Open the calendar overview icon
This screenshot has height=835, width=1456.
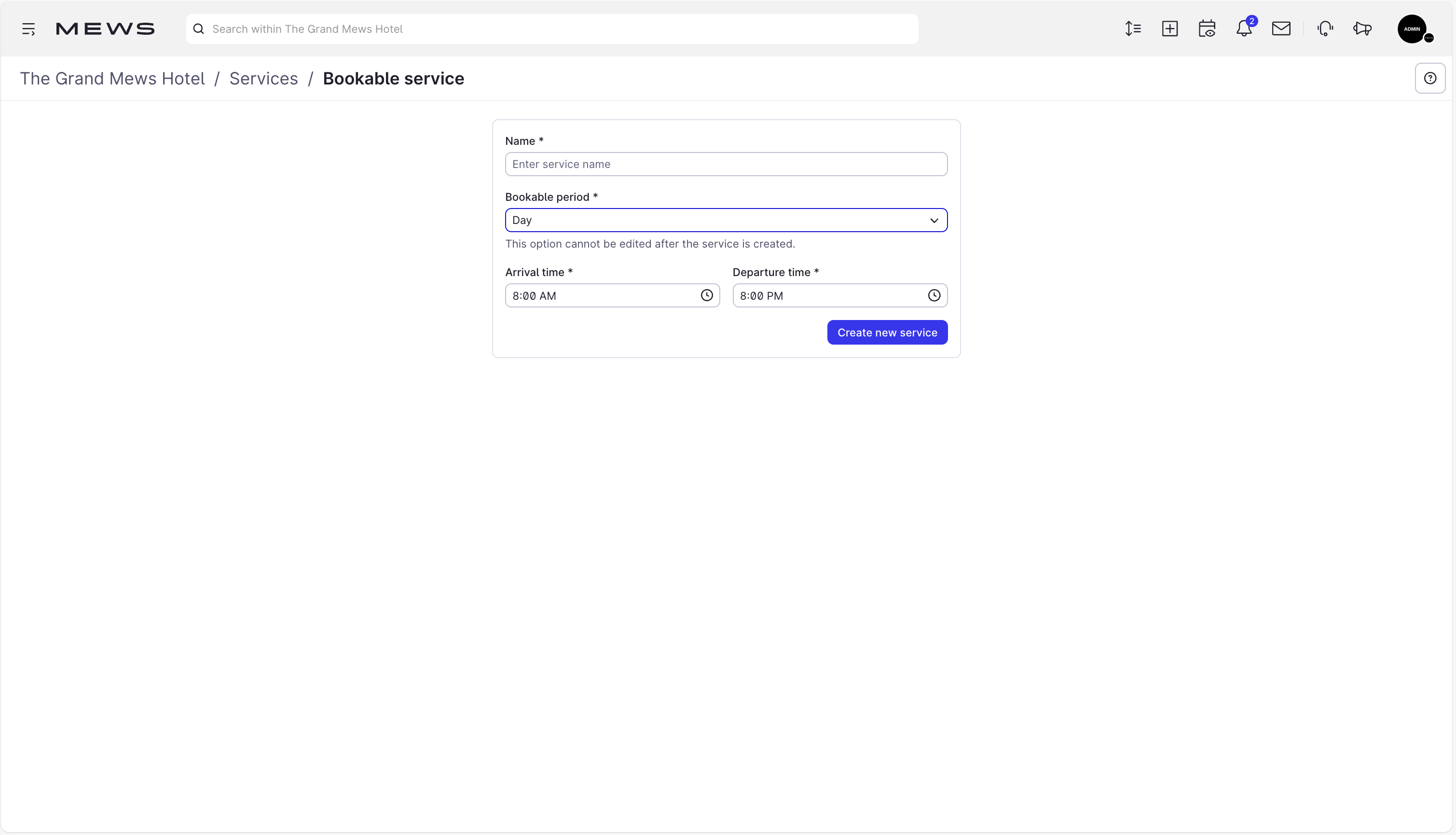click(1207, 28)
